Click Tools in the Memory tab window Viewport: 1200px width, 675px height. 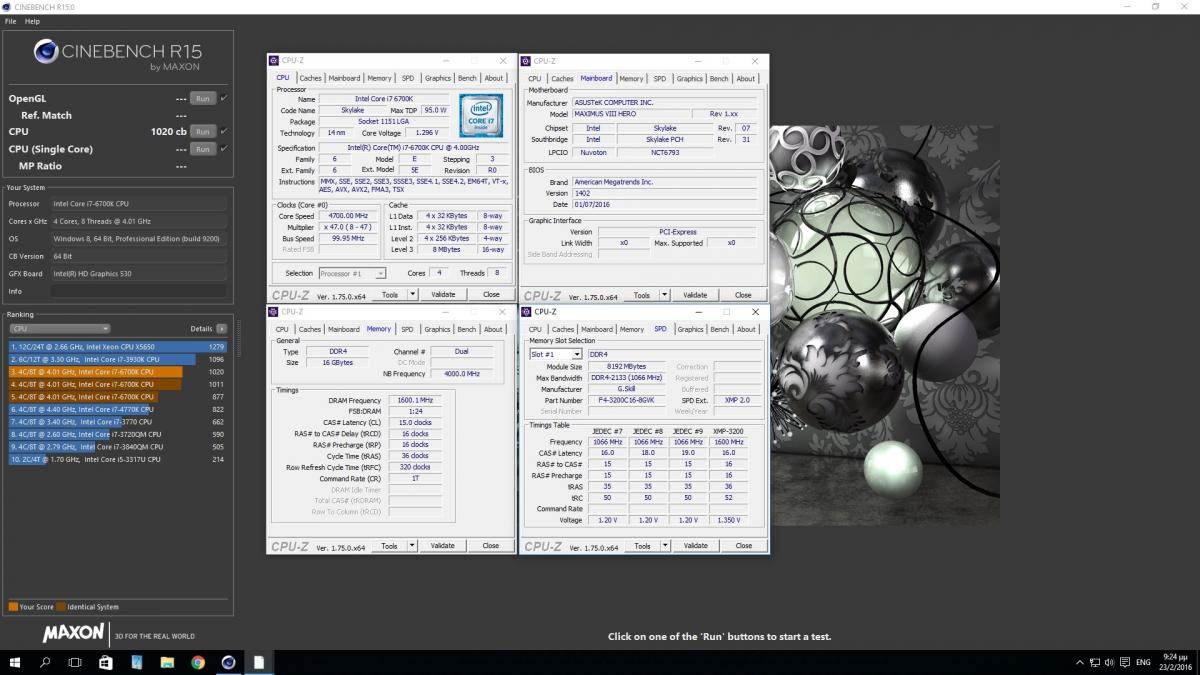[x=390, y=546]
